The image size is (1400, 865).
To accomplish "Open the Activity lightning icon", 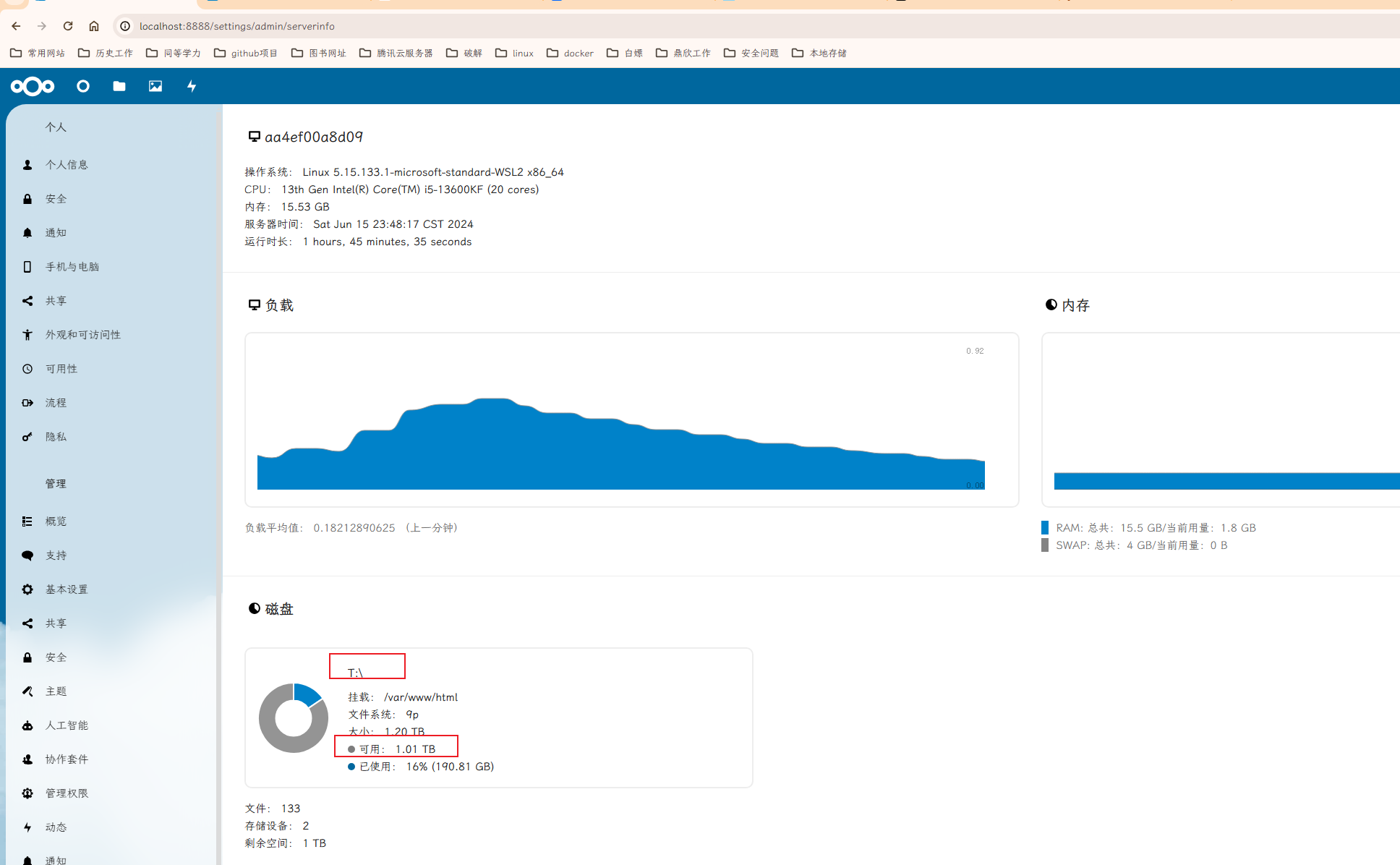I will 191,86.
